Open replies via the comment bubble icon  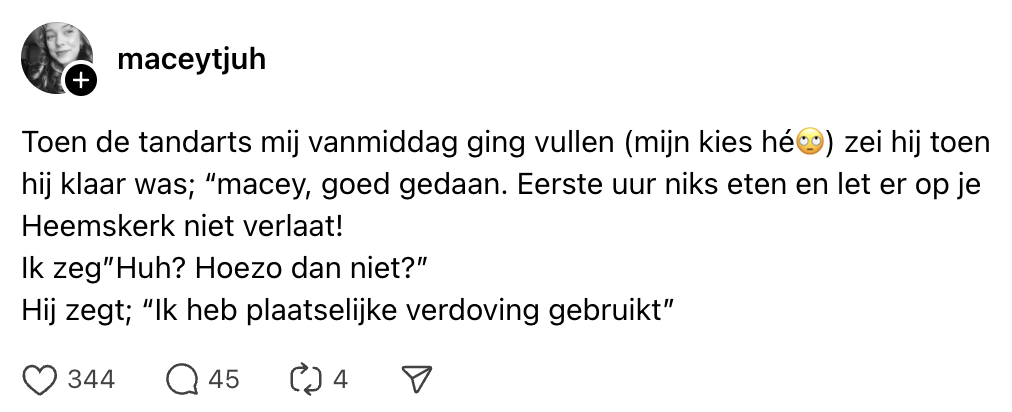tap(183, 379)
